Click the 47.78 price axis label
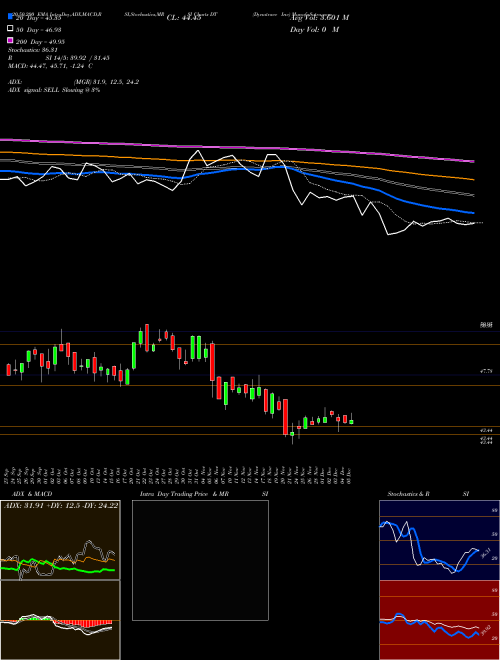The width and height of the screenshot is (500, 660). click(486, 371)
